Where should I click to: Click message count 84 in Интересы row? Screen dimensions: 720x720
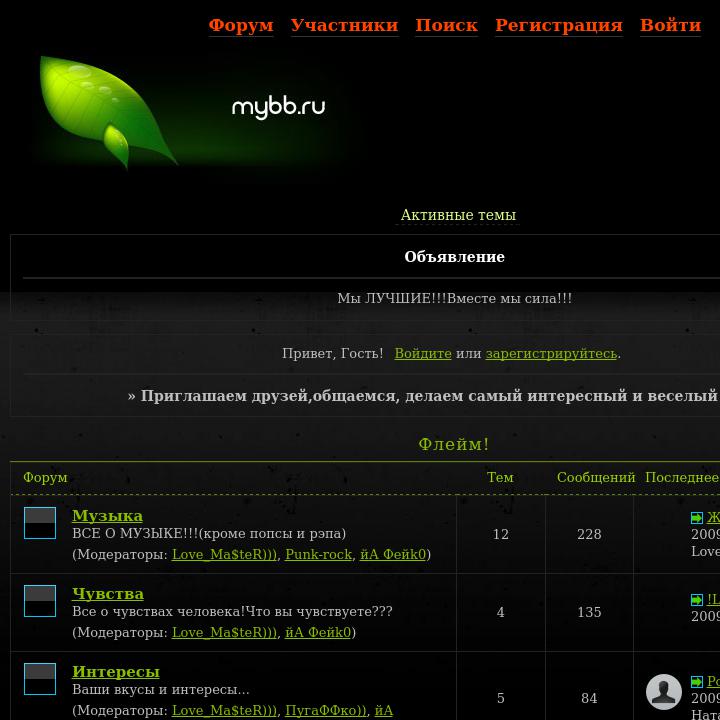589,698
